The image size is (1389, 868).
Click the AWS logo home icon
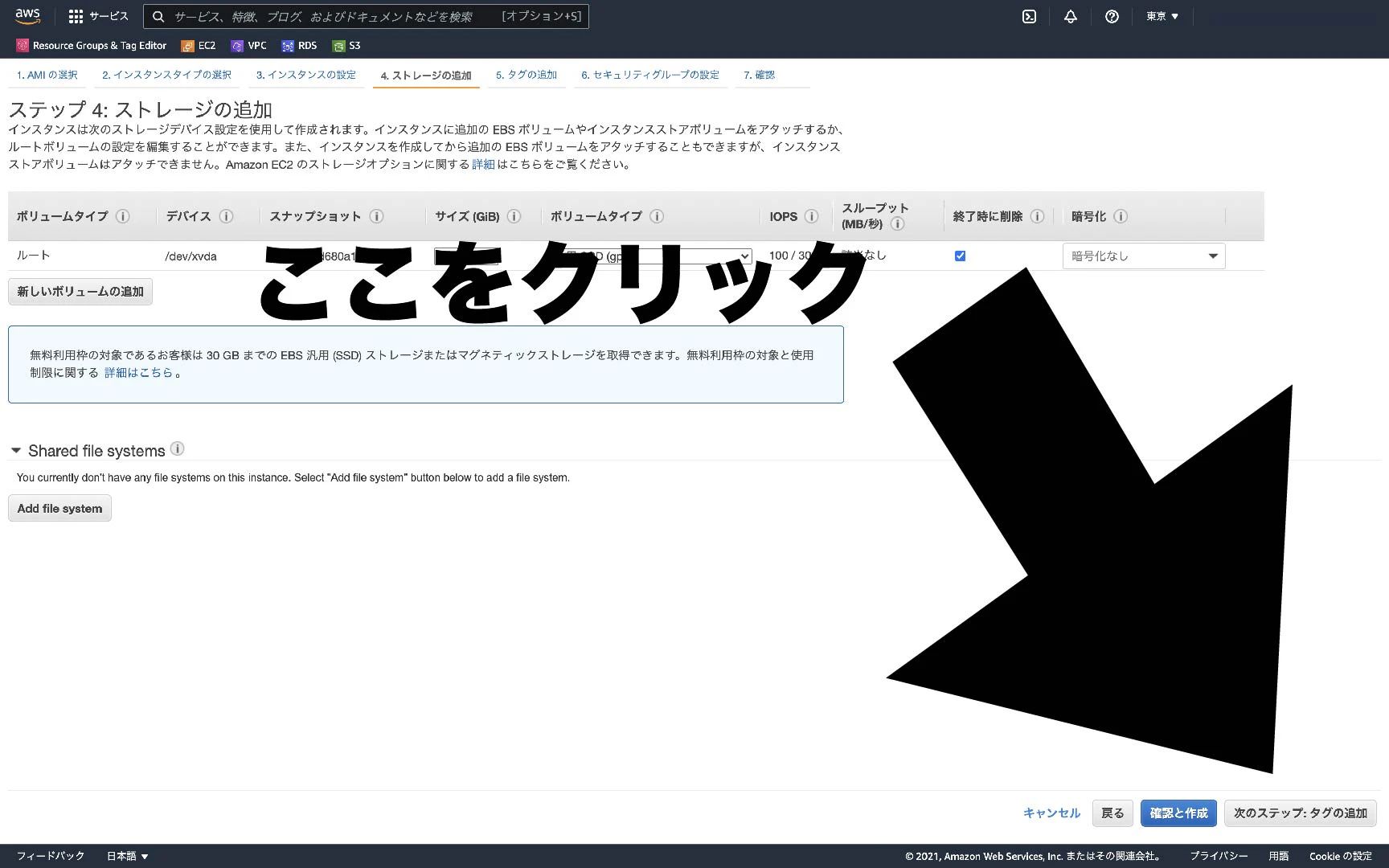[27, 16]
